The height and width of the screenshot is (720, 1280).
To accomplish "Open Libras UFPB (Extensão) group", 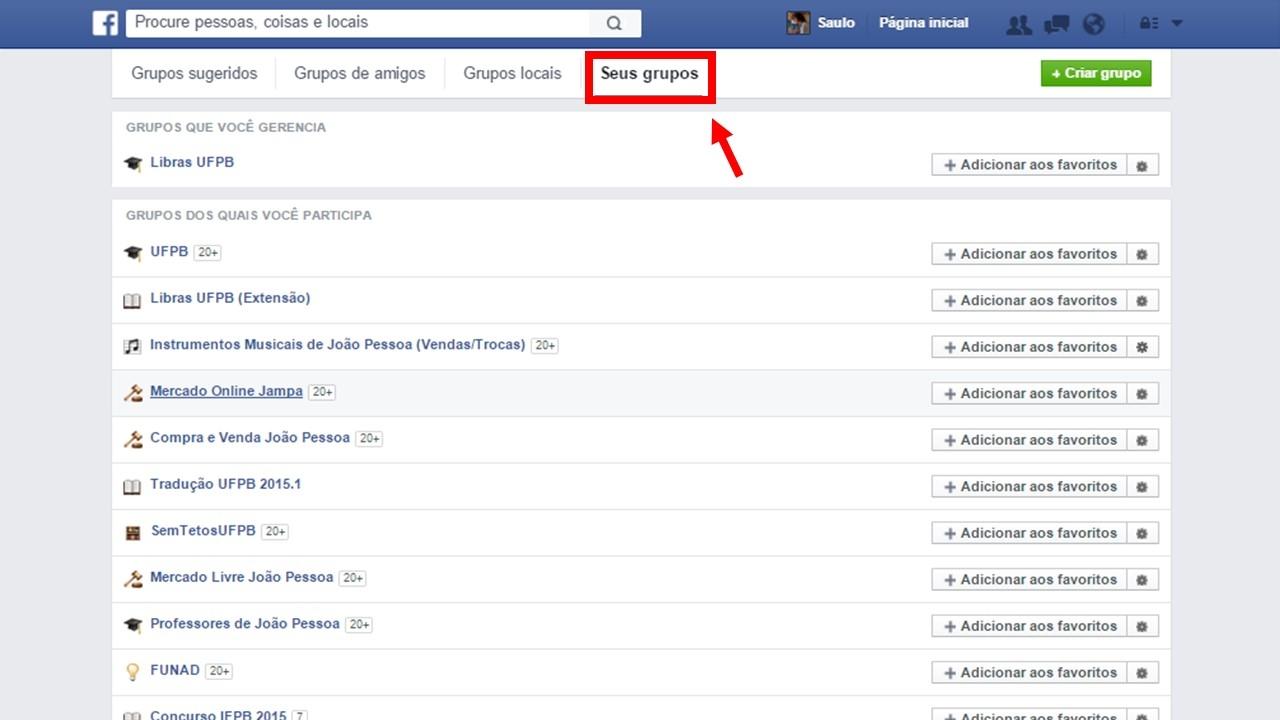I will click(230, 298).
